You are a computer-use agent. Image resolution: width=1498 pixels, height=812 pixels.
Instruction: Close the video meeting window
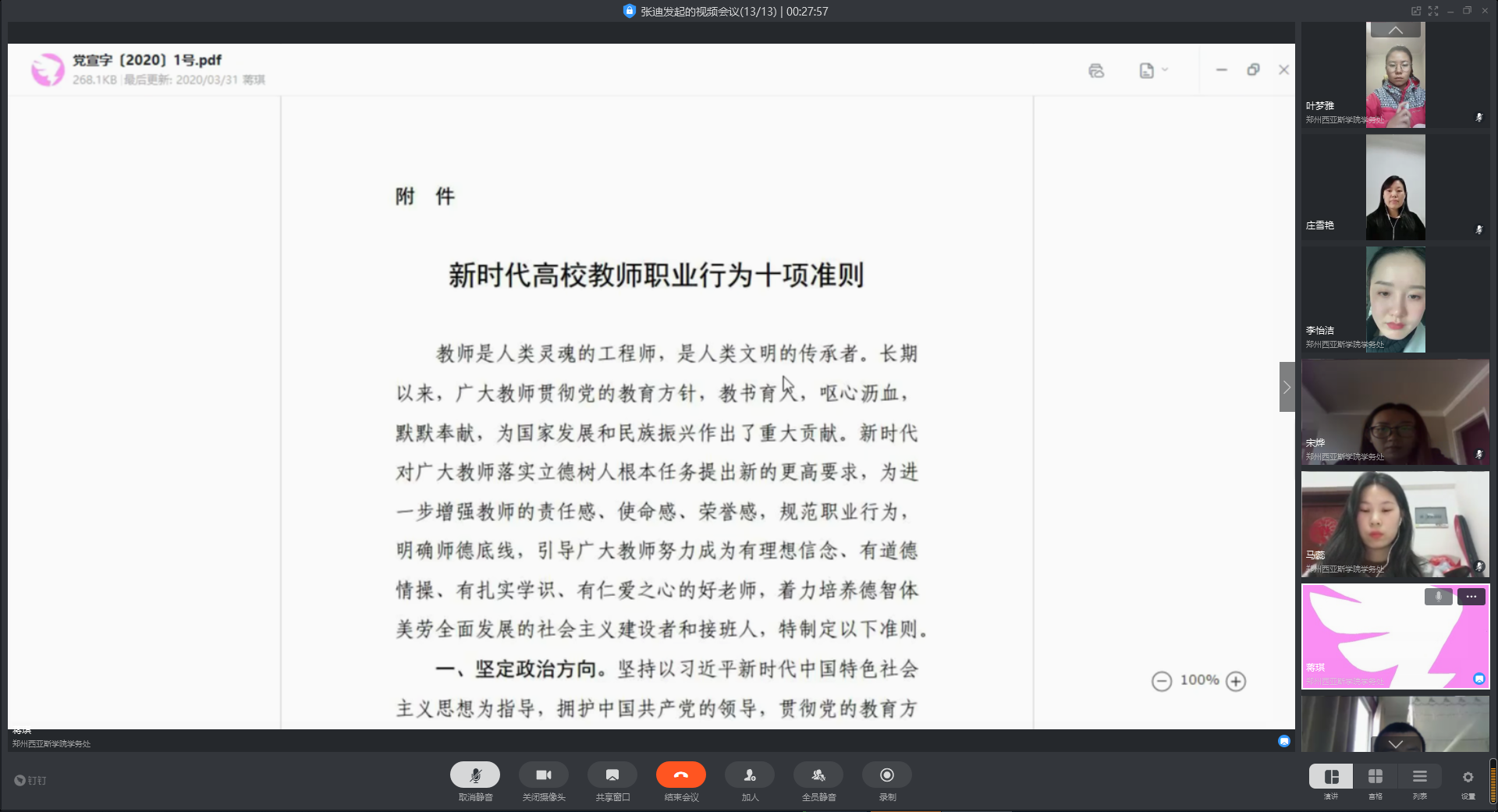coord(1485,11)
